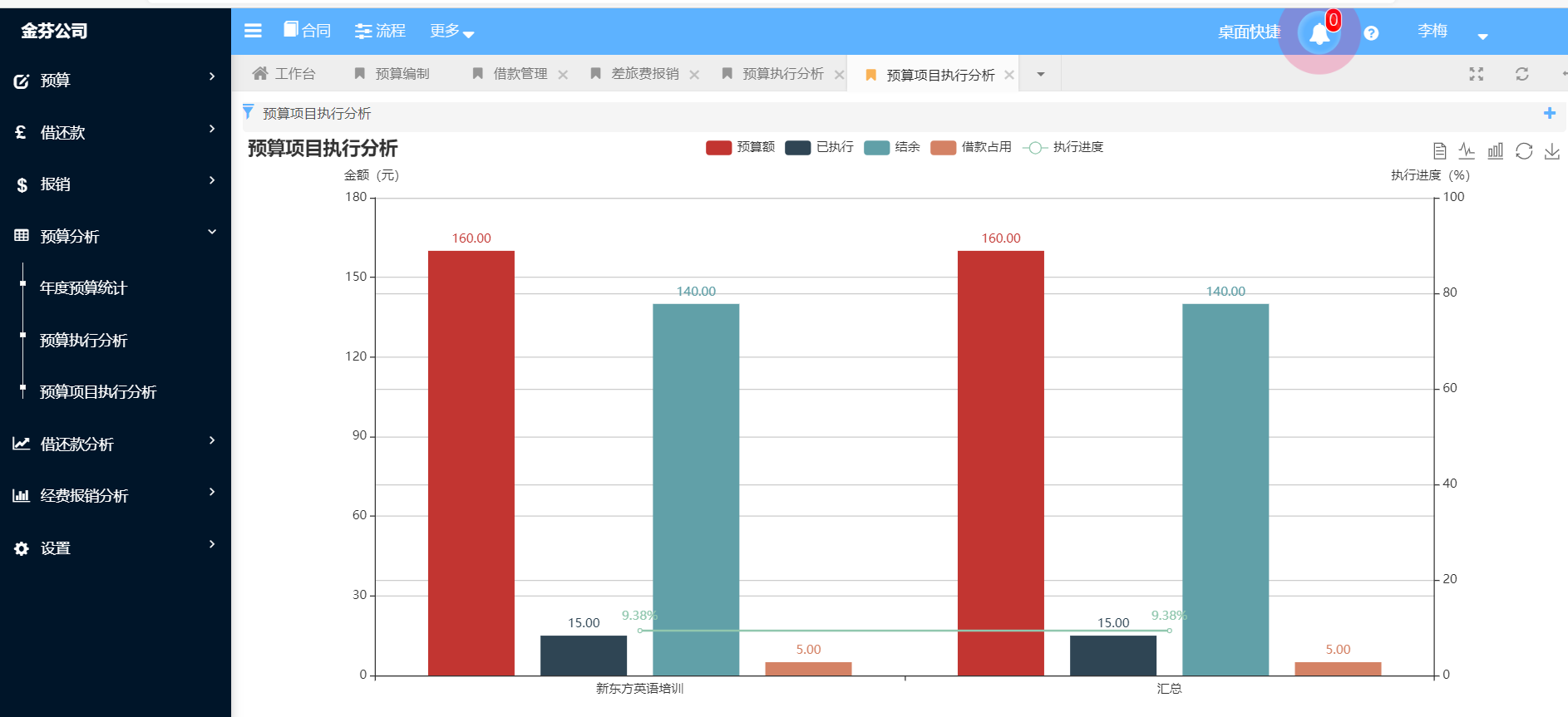Toggle the 执行进度 legend series

(x=1063, y=147)
